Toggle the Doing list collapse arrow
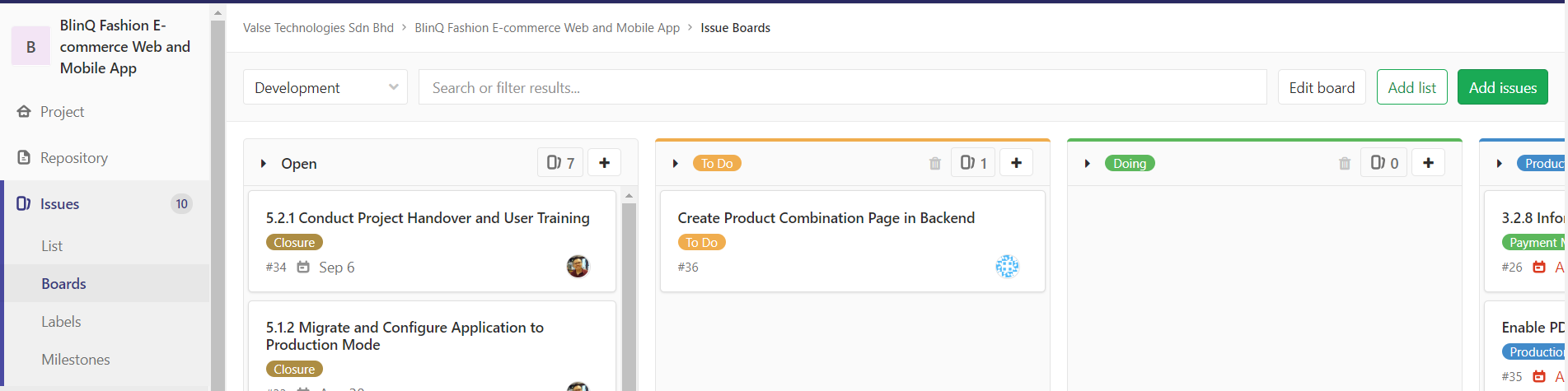 click(1088, 164)
